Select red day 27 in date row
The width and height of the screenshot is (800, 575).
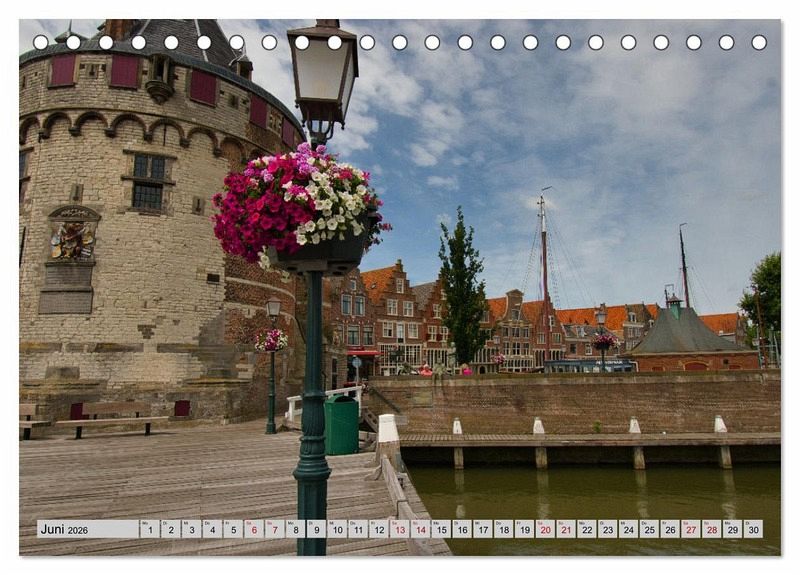[691, 529]
